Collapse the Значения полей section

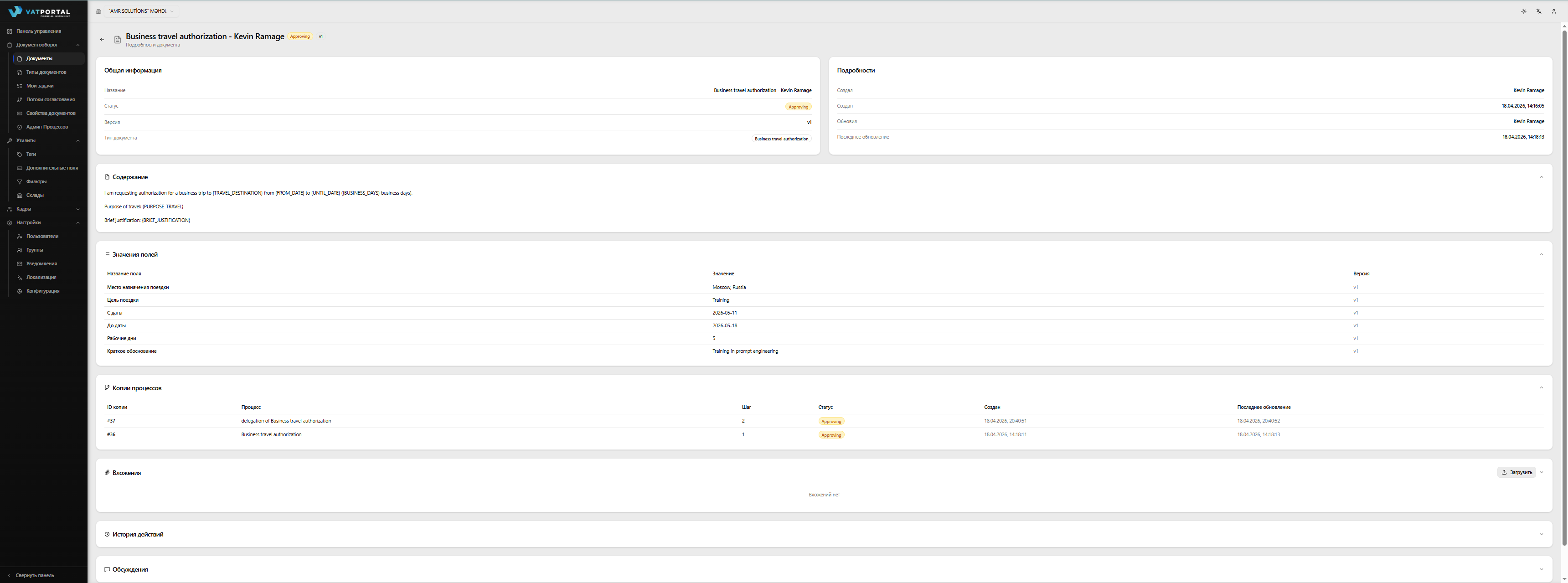point(1541,254)
